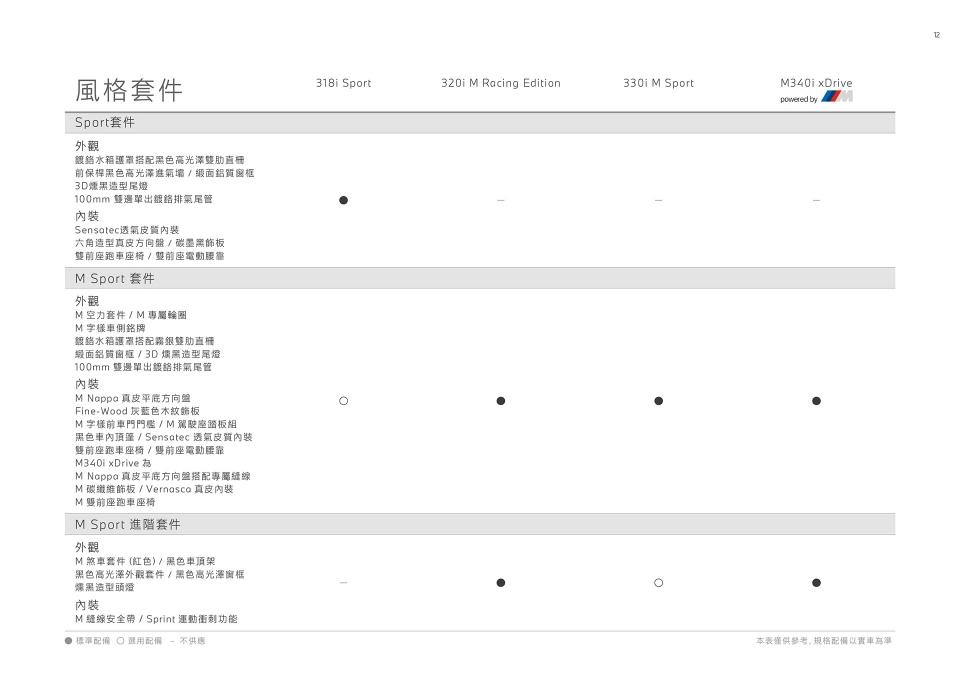Click the line M 字樣車側銘牌
The width and height of the screenshot is (960, 679).
[110, 328]
